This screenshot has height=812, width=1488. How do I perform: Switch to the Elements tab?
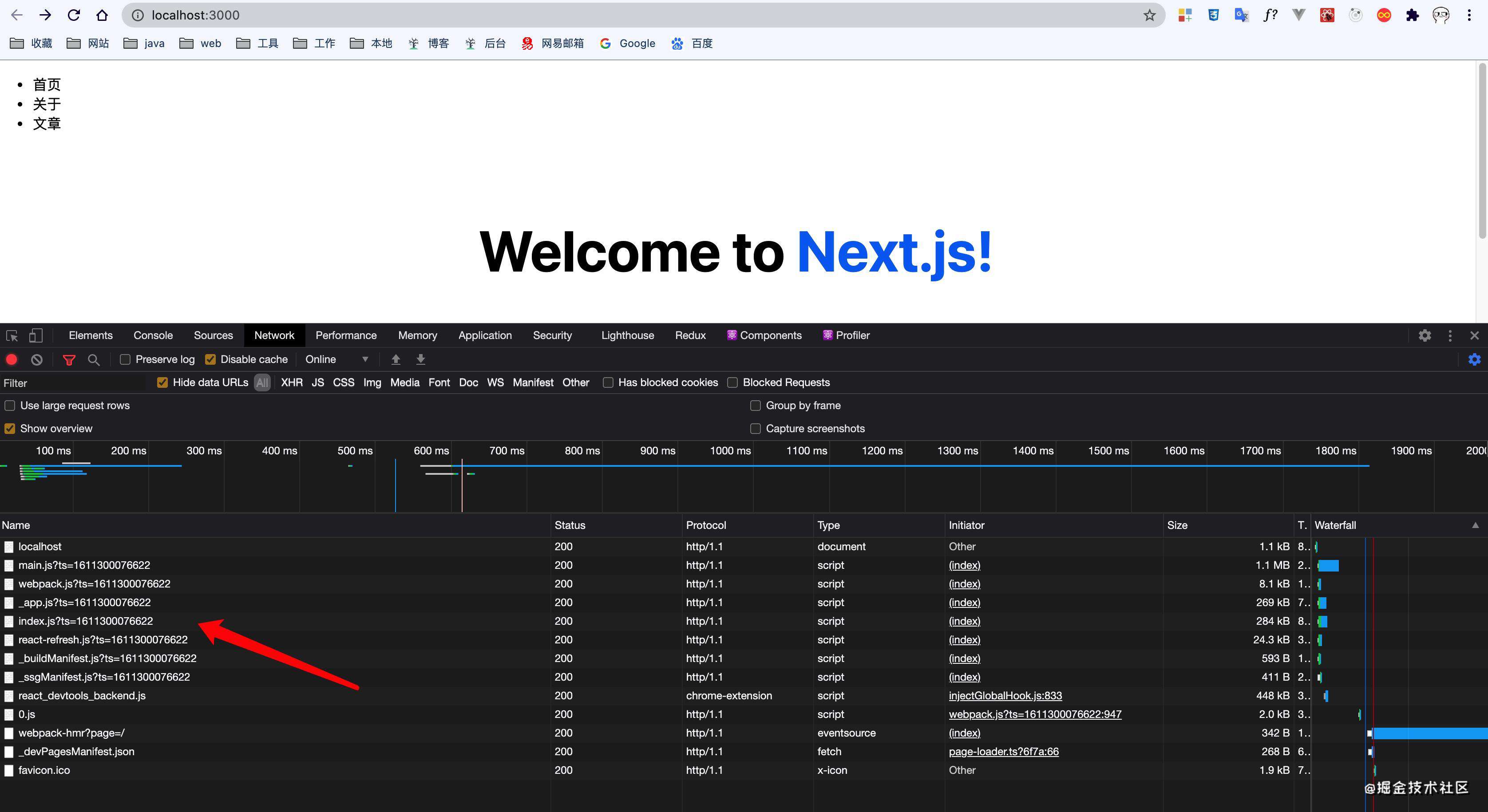coord(91,335)
